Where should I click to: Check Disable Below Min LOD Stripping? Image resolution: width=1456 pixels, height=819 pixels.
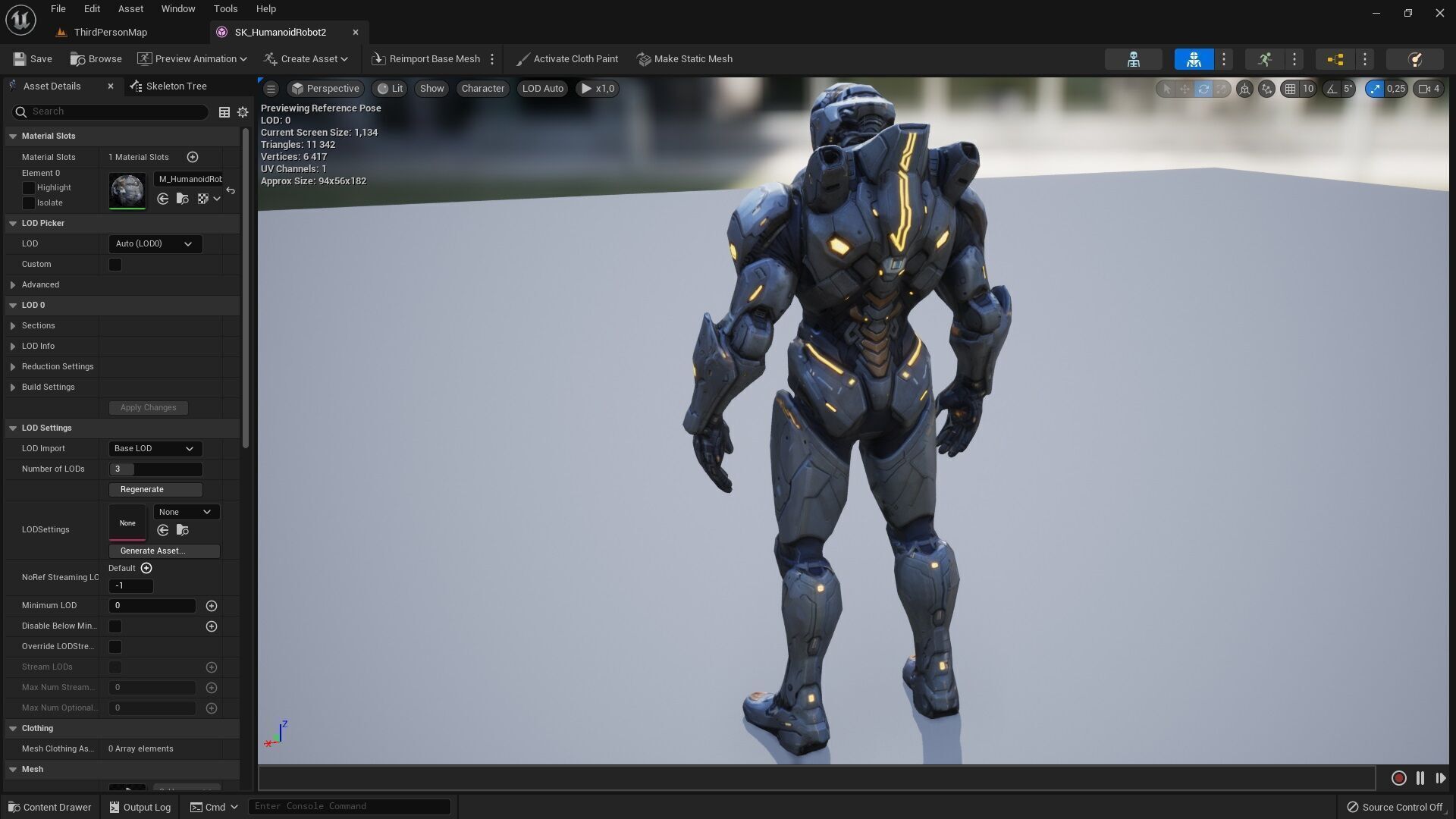tap(115, 626)
